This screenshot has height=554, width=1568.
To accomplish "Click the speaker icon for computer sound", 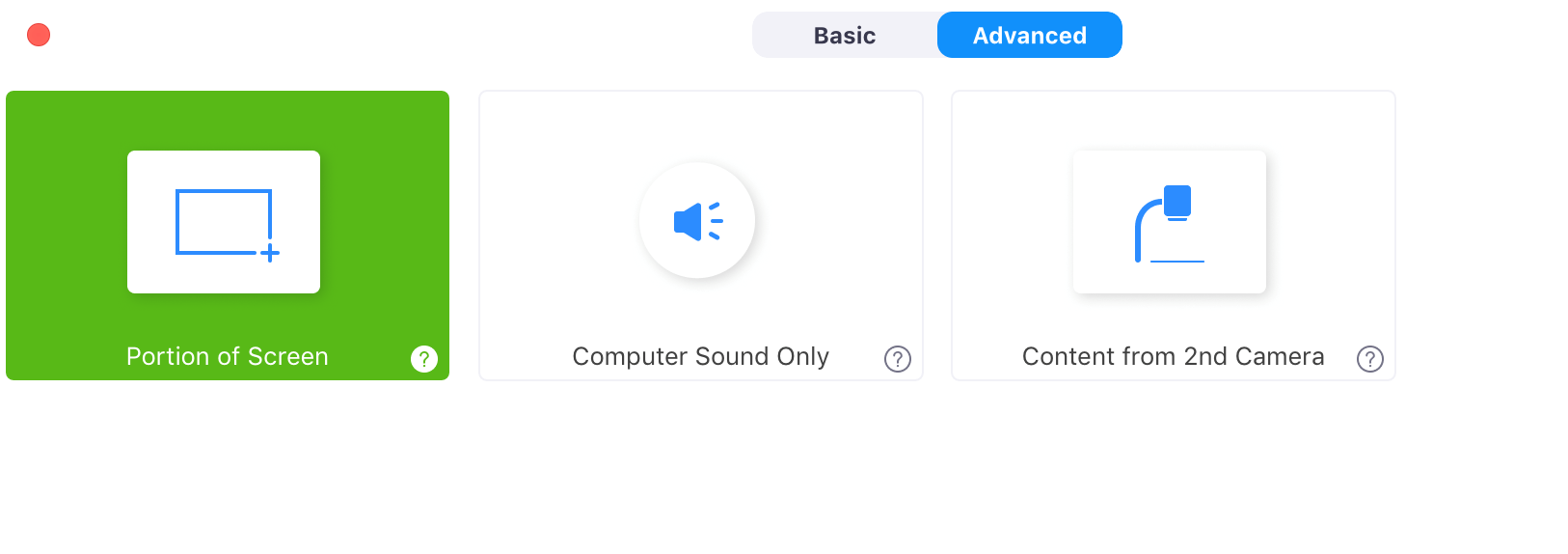I will 698,221.
